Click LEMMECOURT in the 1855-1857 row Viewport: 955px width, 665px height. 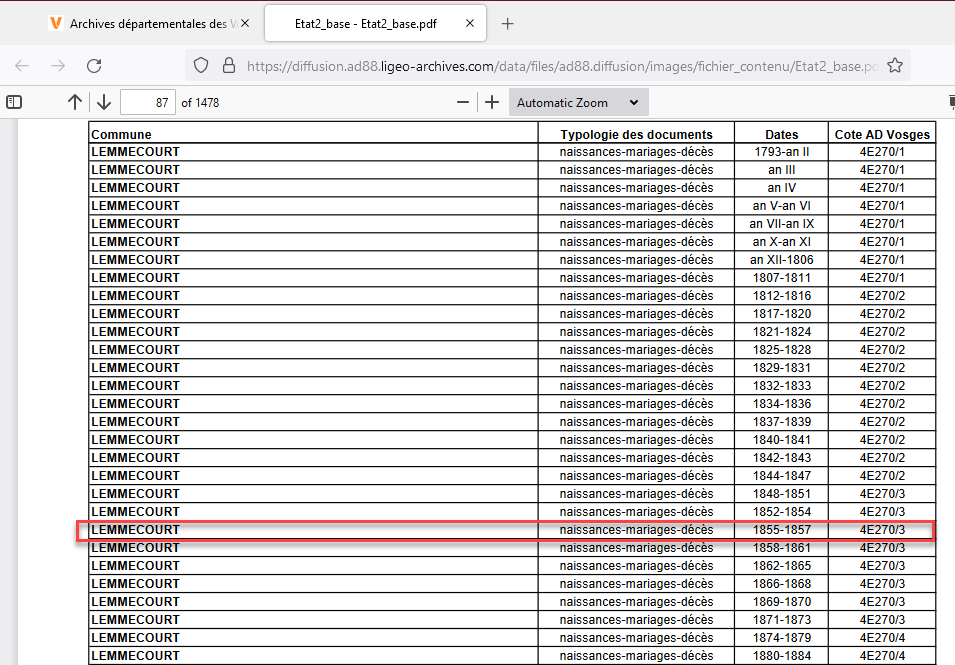135,530
